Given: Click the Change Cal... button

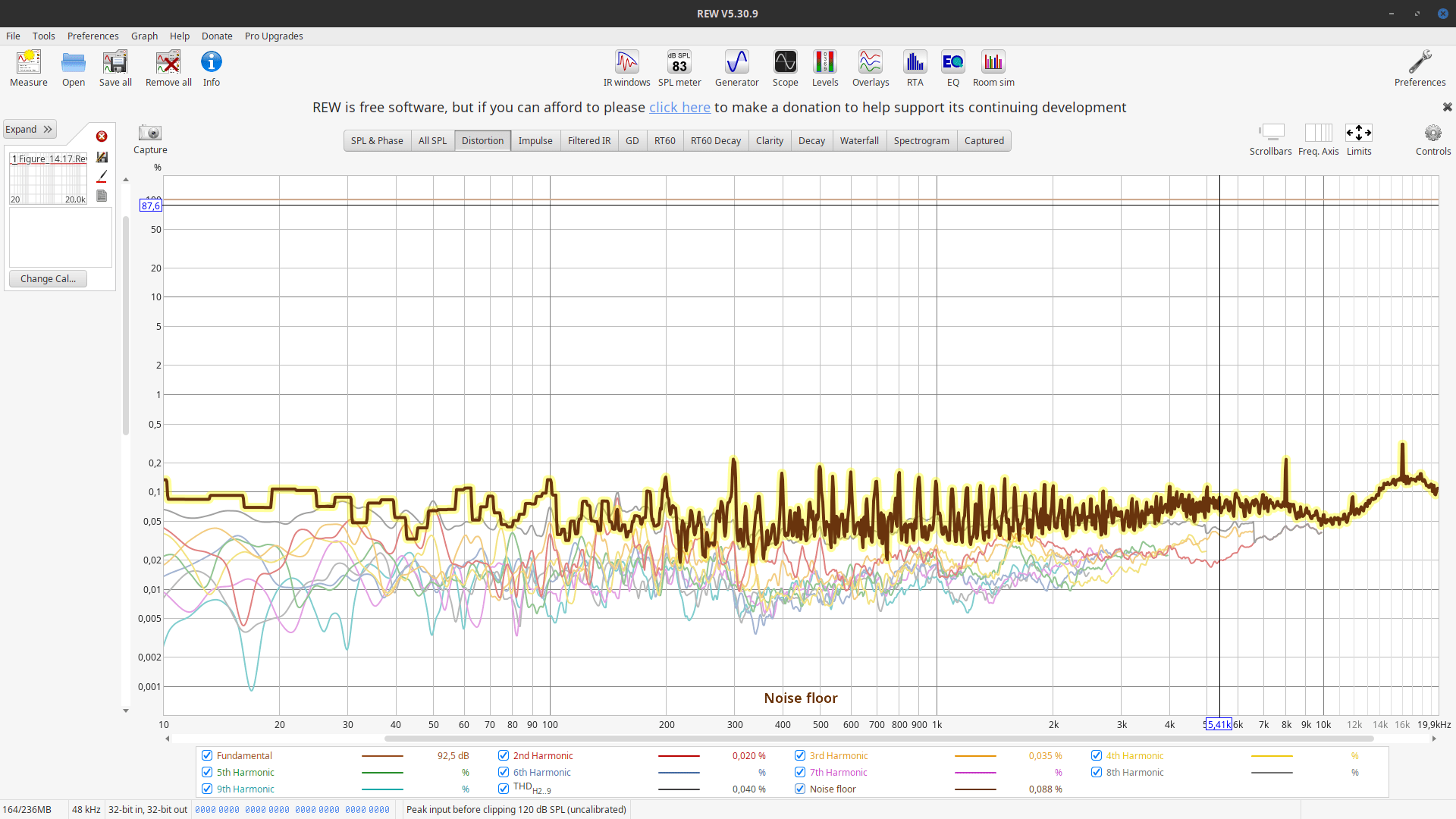Looking at the screenshot, I should pos(48,278).
